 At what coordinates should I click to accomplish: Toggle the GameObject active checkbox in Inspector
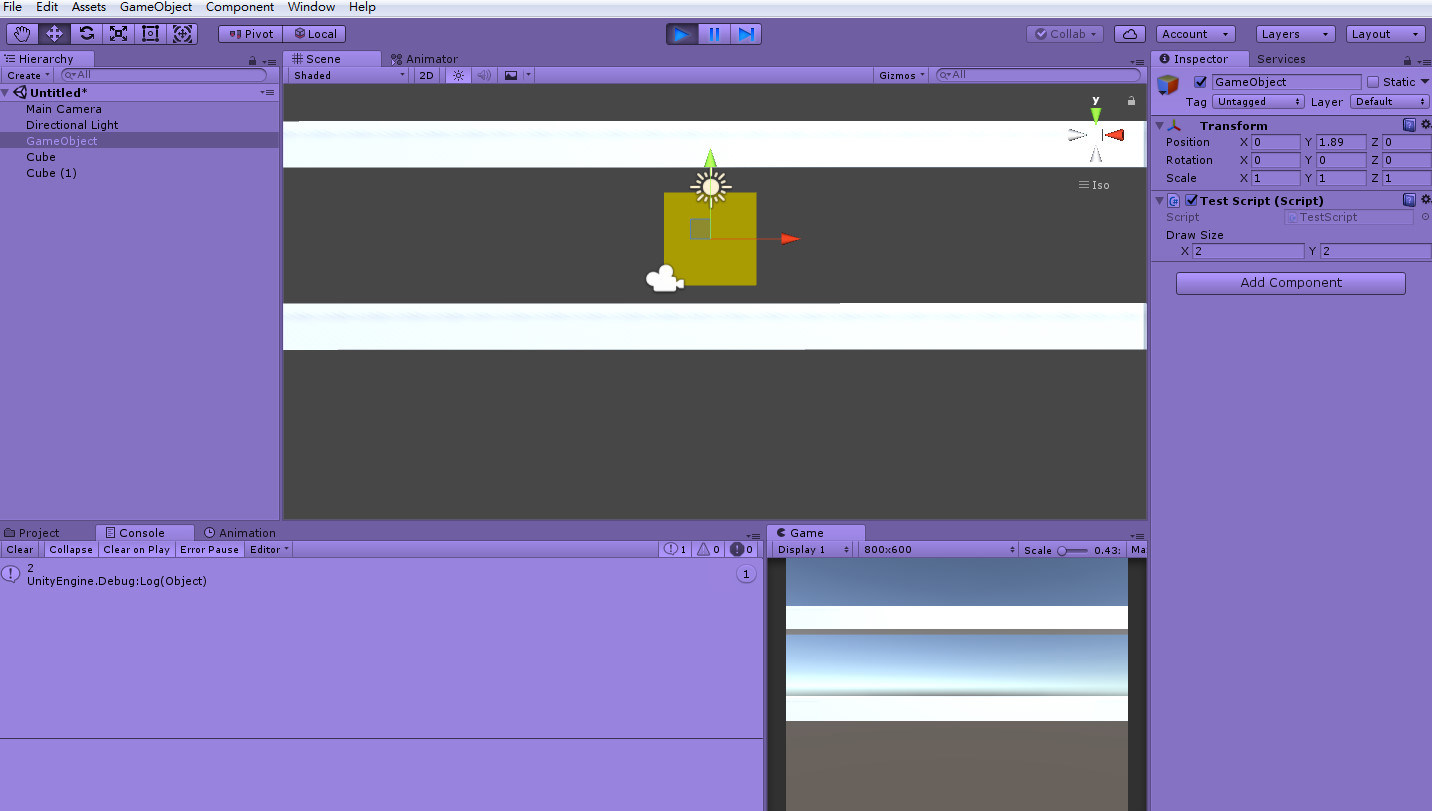point(1200,82)
